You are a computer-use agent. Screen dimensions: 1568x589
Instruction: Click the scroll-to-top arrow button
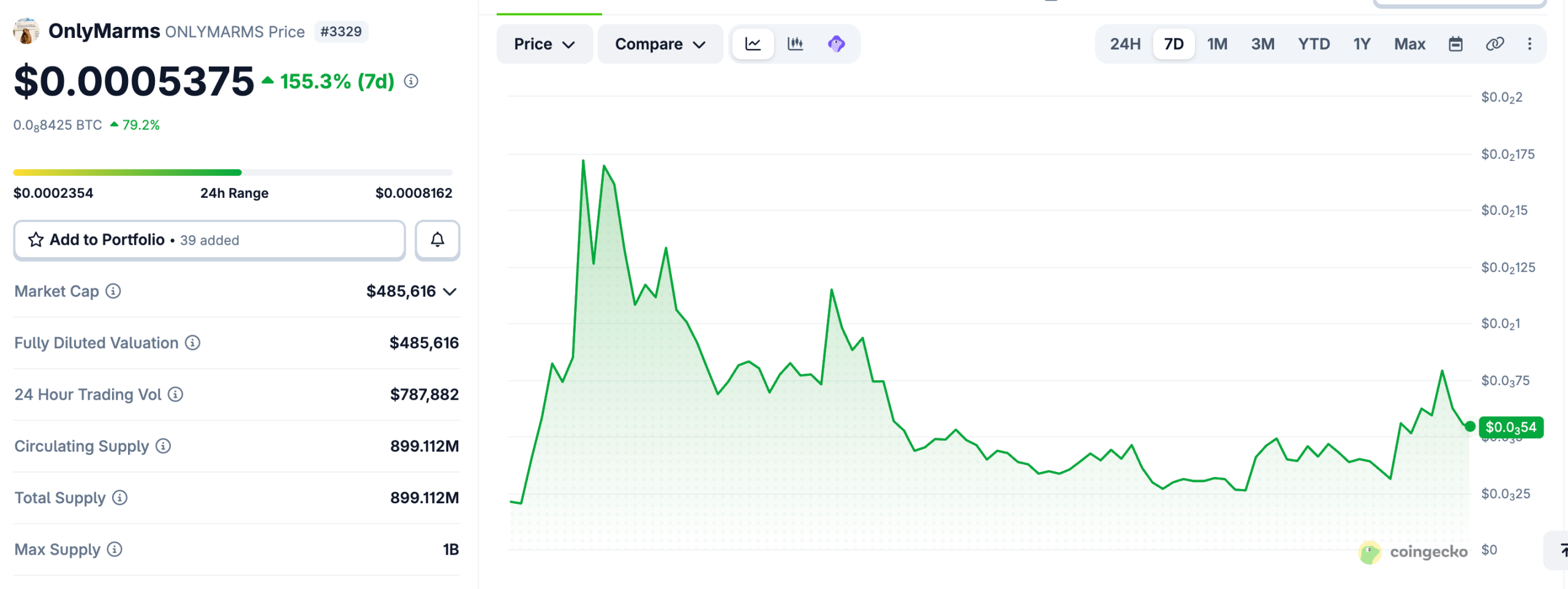click(x=1558, y=550)
